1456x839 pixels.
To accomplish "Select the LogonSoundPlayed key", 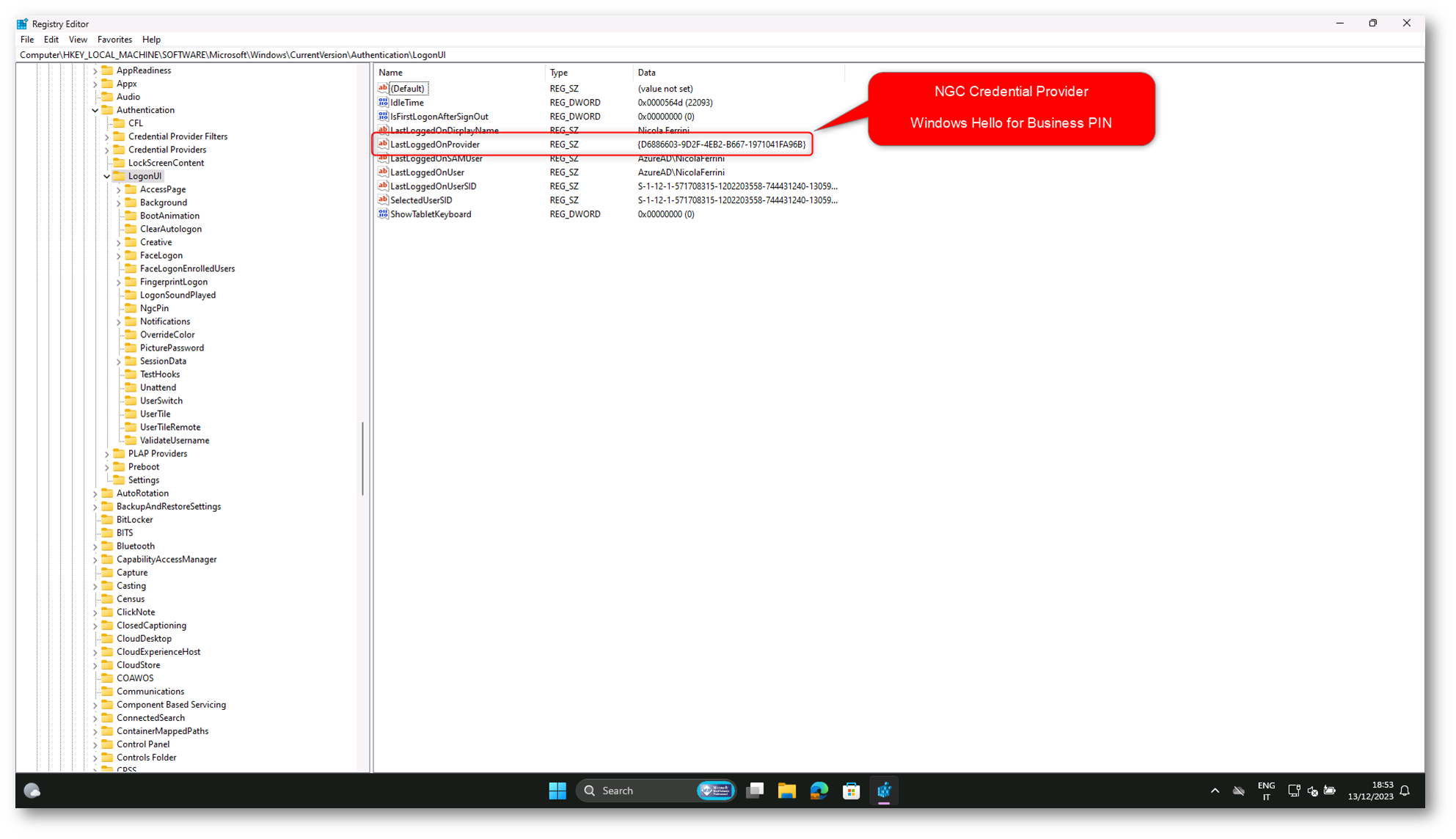I will 178,295.
